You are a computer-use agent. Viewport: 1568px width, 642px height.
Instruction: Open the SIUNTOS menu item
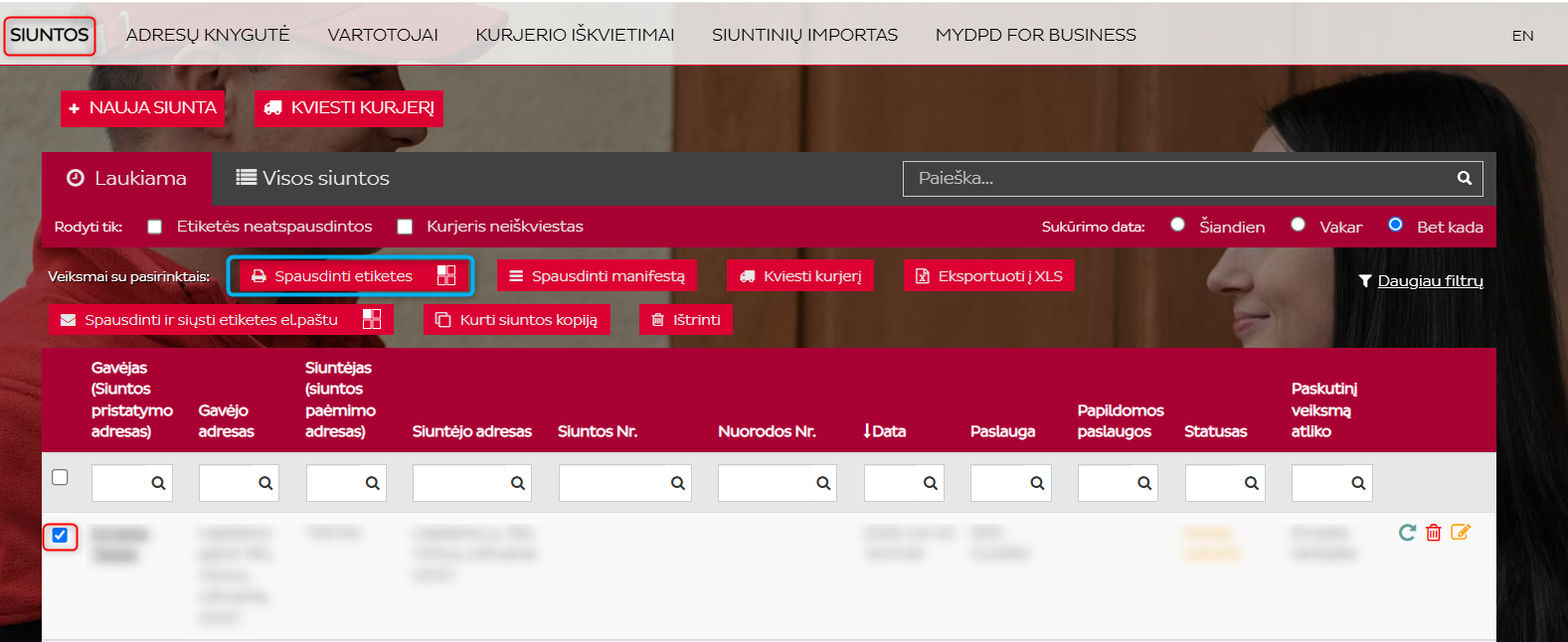(x=50, y=35)
